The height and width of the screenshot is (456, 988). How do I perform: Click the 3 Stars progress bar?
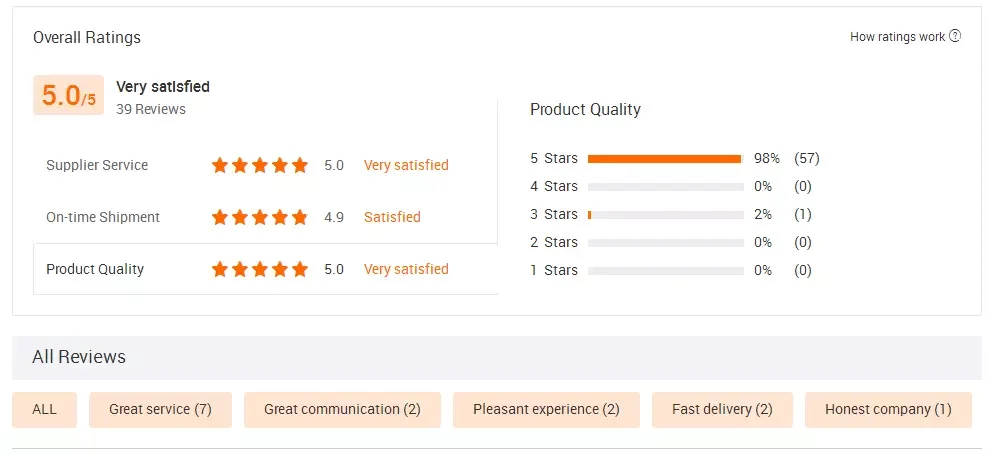[x=665, y=215]
